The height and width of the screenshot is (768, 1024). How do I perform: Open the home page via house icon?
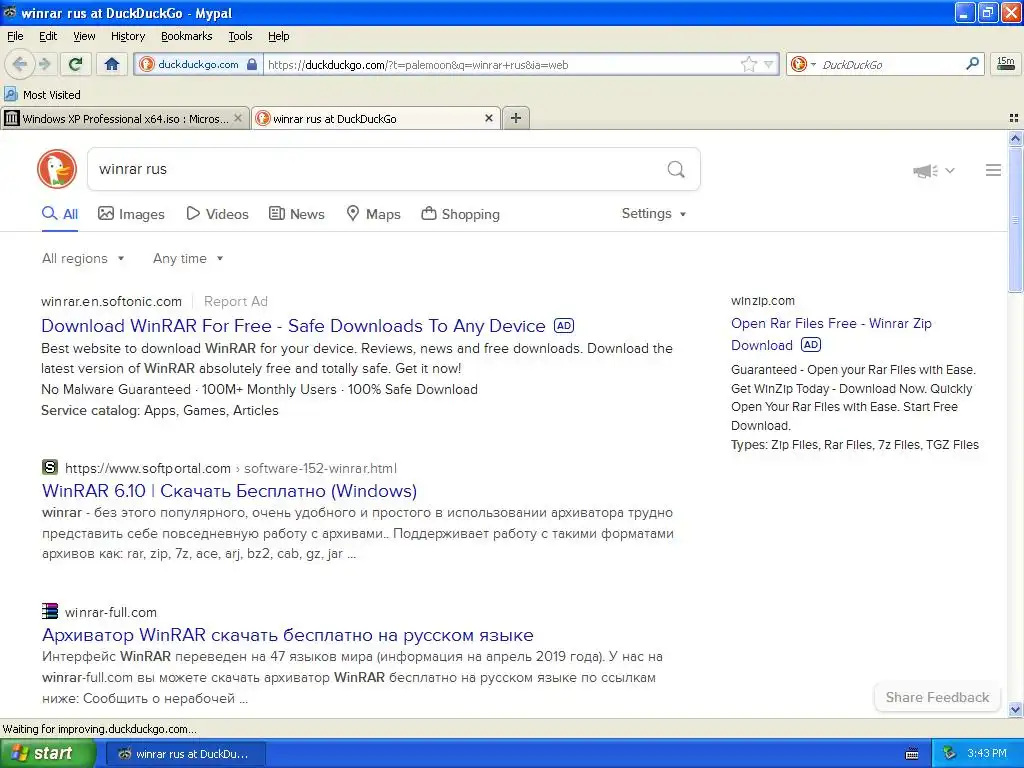pos(112,64)
